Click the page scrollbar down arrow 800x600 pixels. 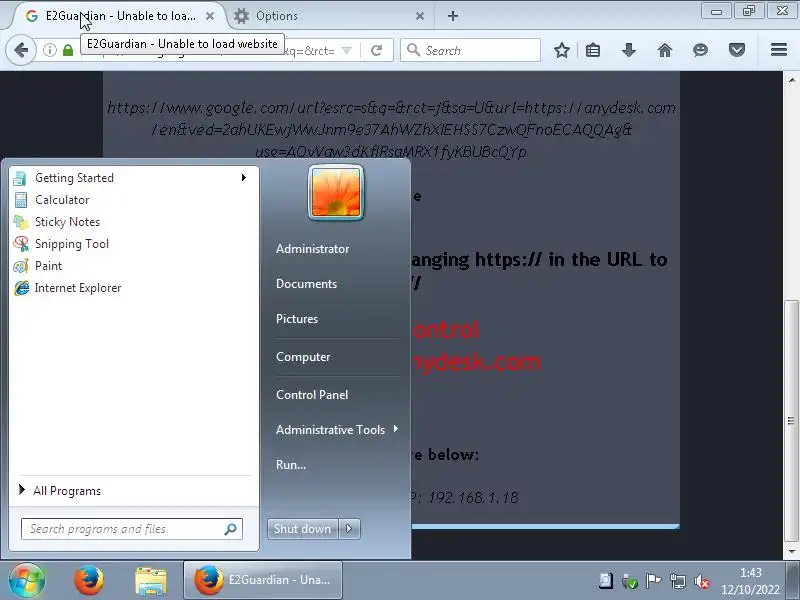[791, 552]
